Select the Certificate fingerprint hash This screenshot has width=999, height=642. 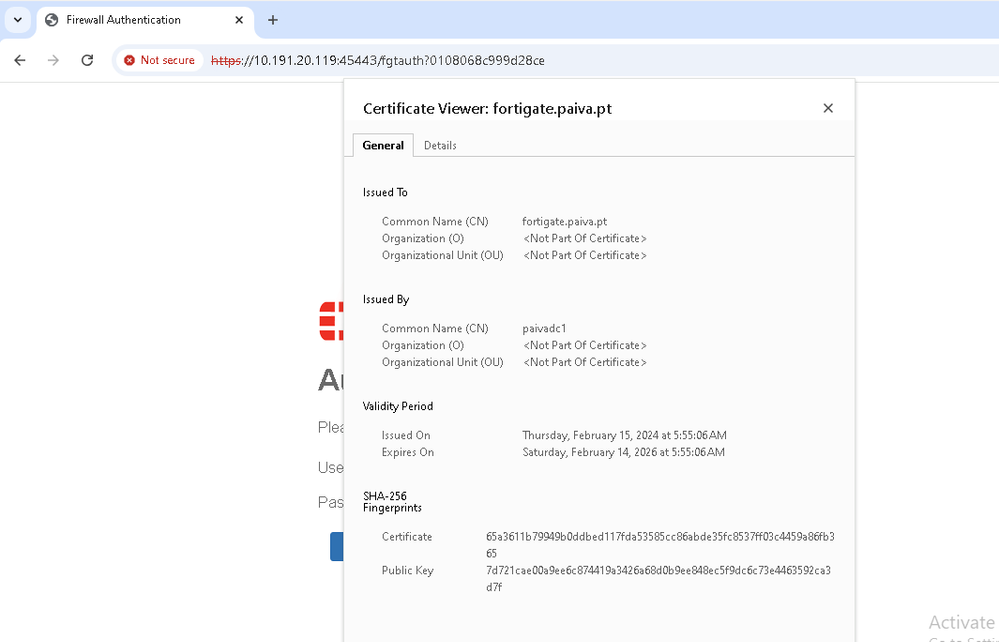pyautogui.click(x=660, y=545)
